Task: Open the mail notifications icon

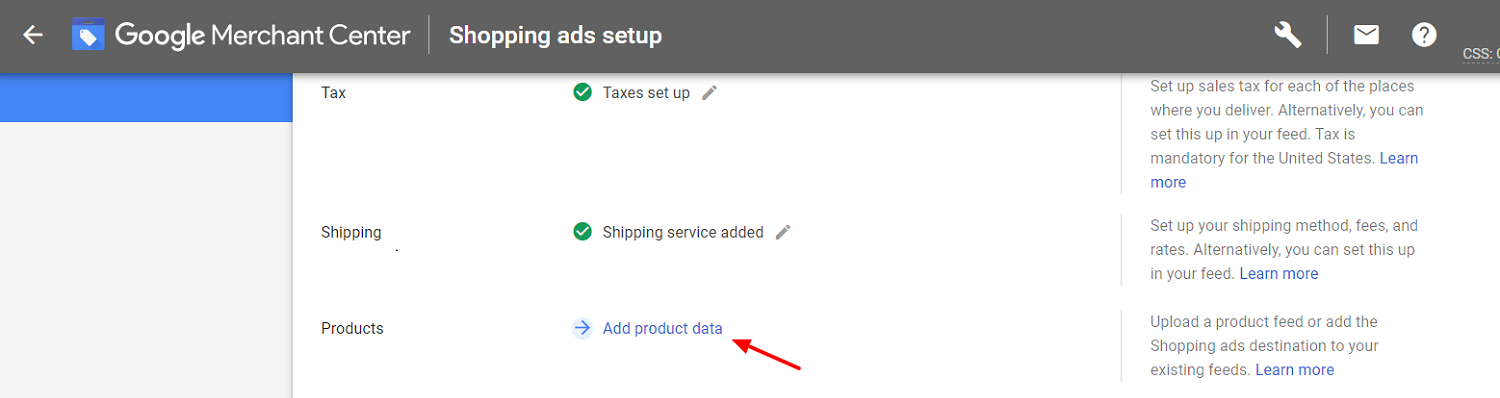Action: 1366,35
